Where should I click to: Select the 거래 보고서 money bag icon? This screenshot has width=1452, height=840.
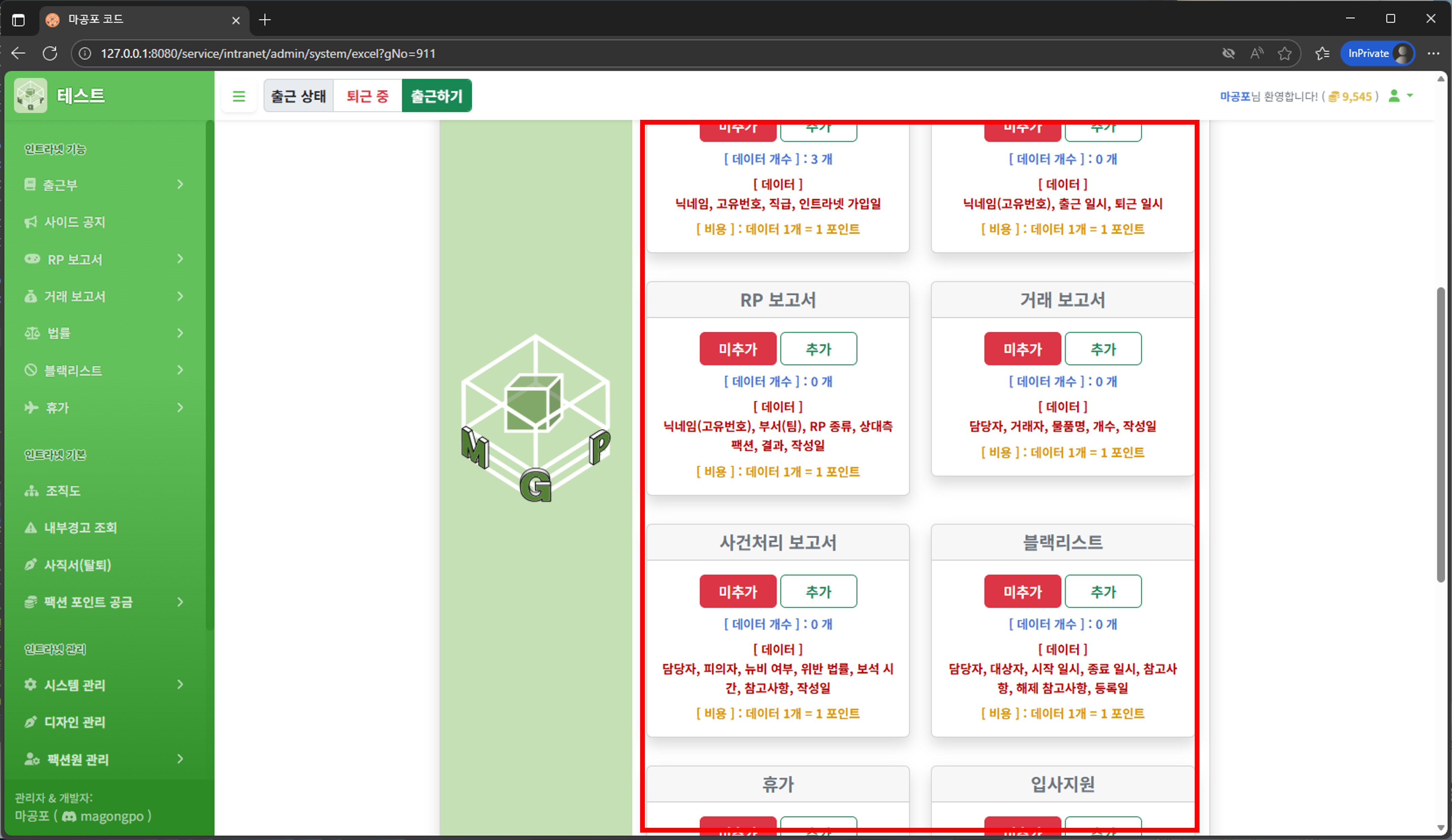tap(32, 296)
